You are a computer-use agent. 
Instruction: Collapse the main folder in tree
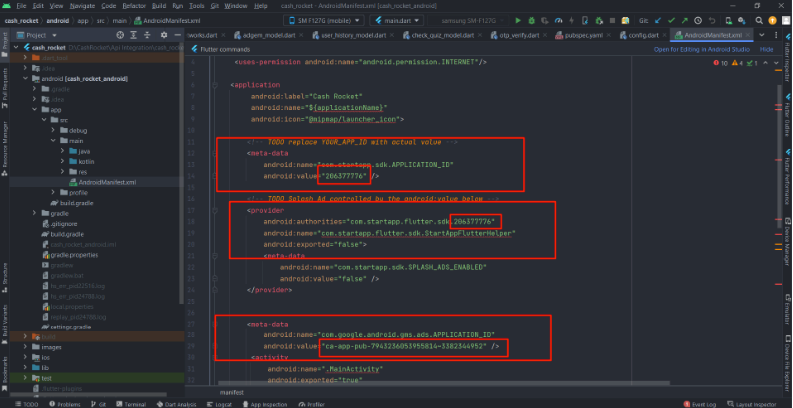(x=53, y=141)
